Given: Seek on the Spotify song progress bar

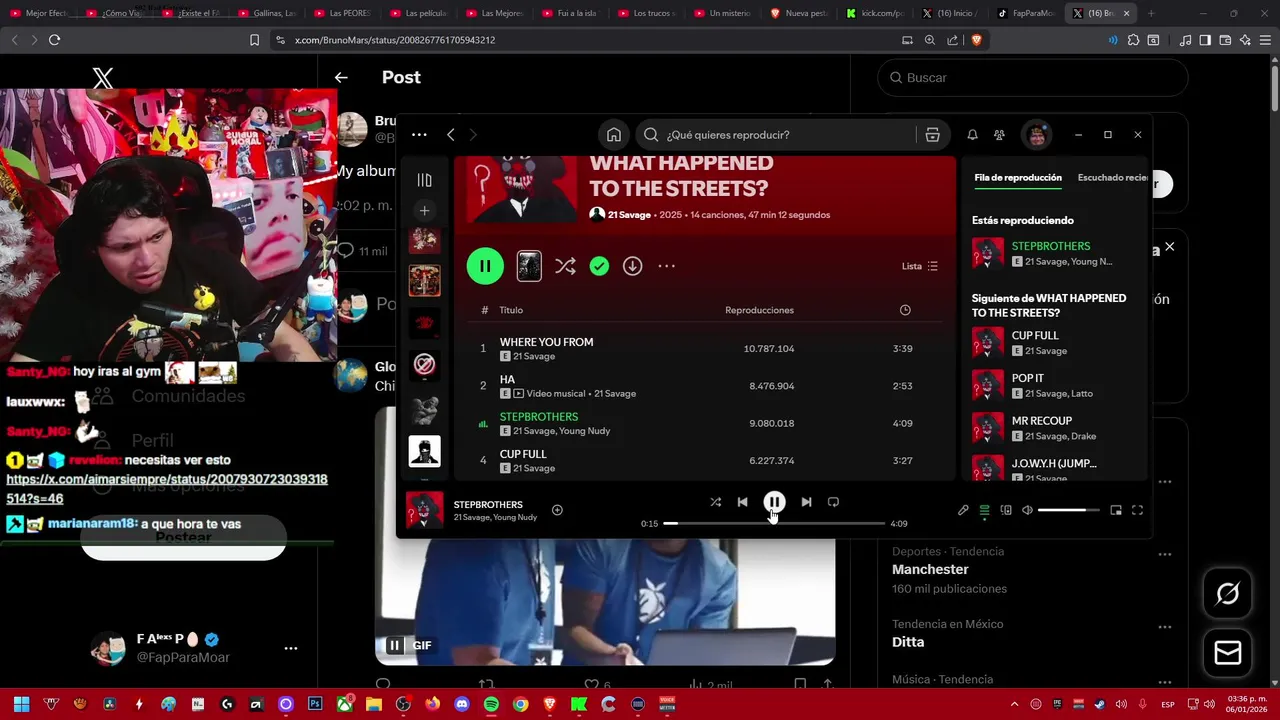Looking at the screenshot, I should (x=774, y=523).
